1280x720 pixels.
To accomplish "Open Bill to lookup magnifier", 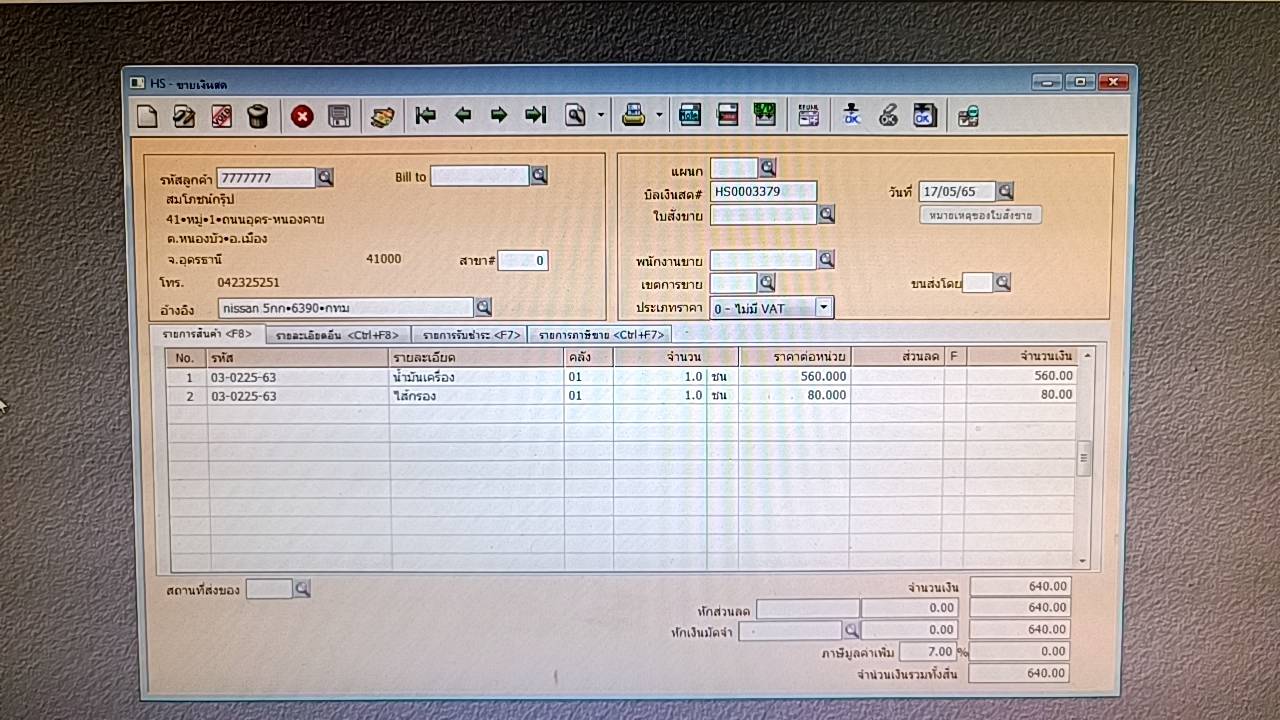I will (x=539, y=176).
